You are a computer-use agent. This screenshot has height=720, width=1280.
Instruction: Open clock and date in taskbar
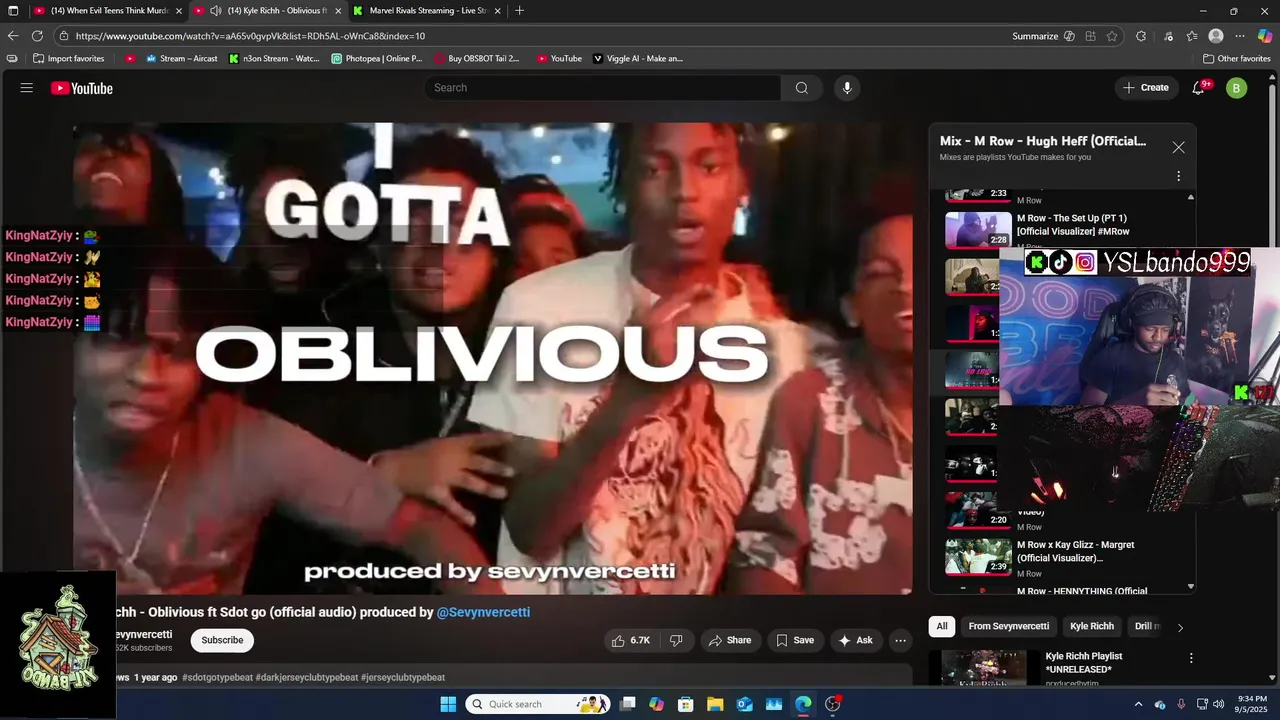(x=1252, y=704)
